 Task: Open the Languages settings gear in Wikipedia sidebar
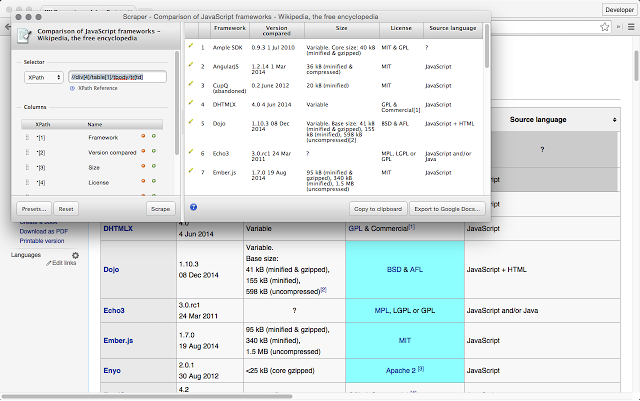76,255
